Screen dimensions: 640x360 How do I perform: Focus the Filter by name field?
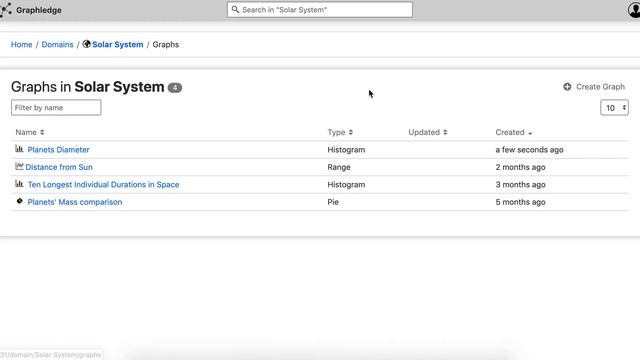[x=56, y=108]
